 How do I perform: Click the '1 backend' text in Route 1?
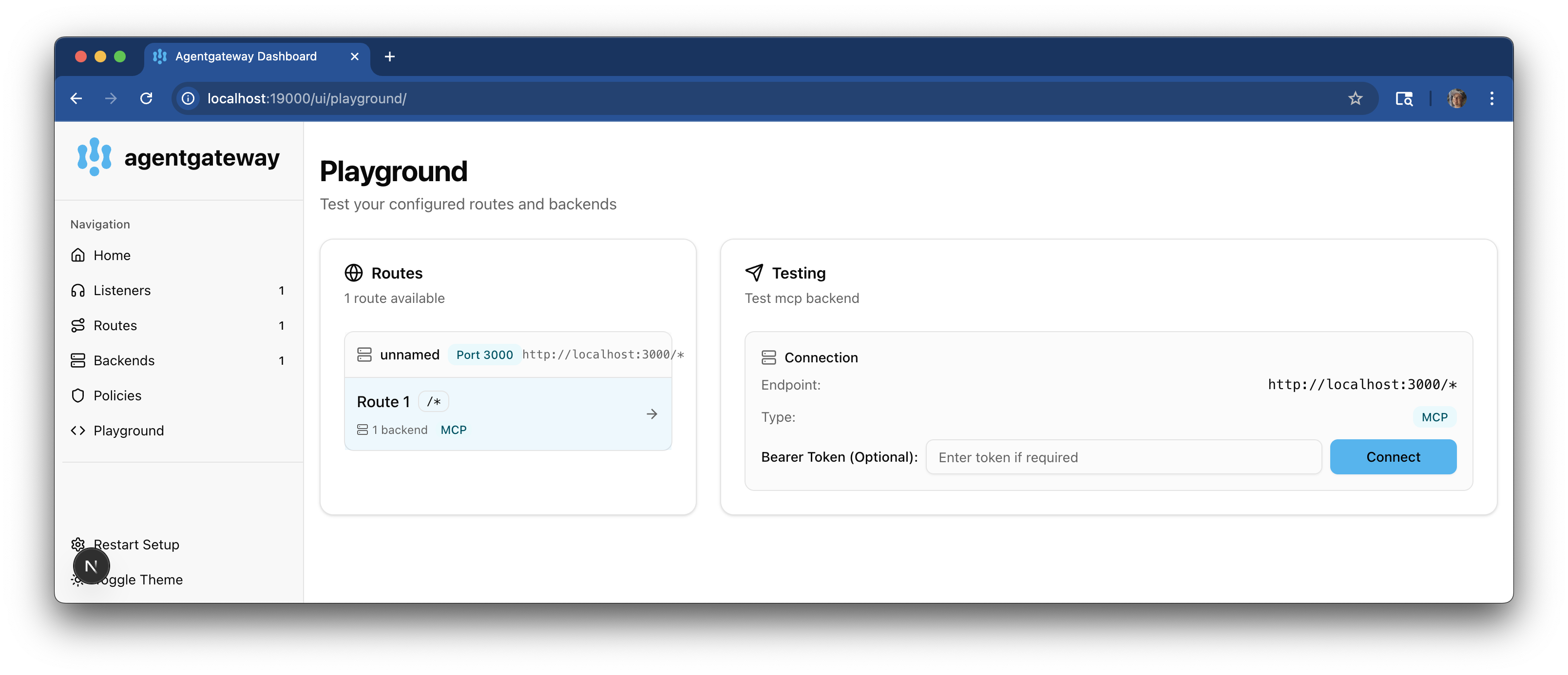(399, 430)
